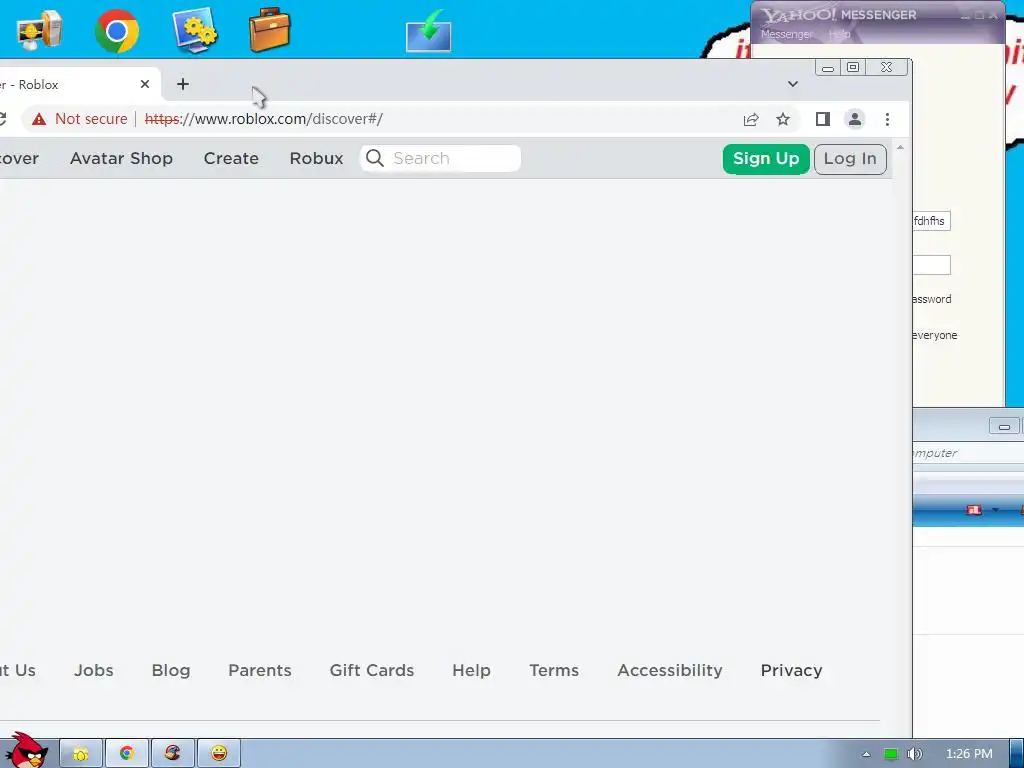Open the Blog footer link
This screenshot has height=768, width=1024.
click(171, 671)
